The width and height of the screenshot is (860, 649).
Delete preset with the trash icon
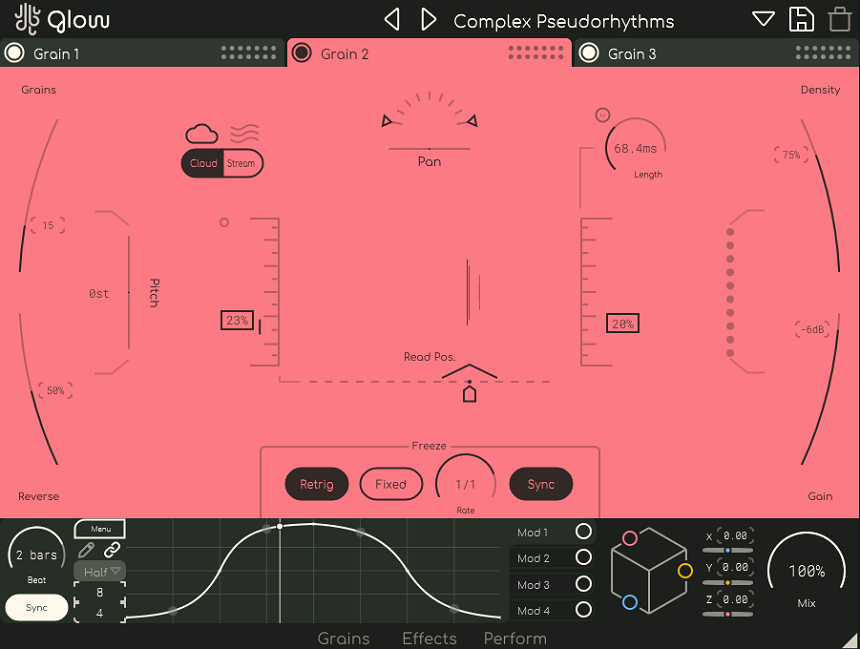pos(839,19)
